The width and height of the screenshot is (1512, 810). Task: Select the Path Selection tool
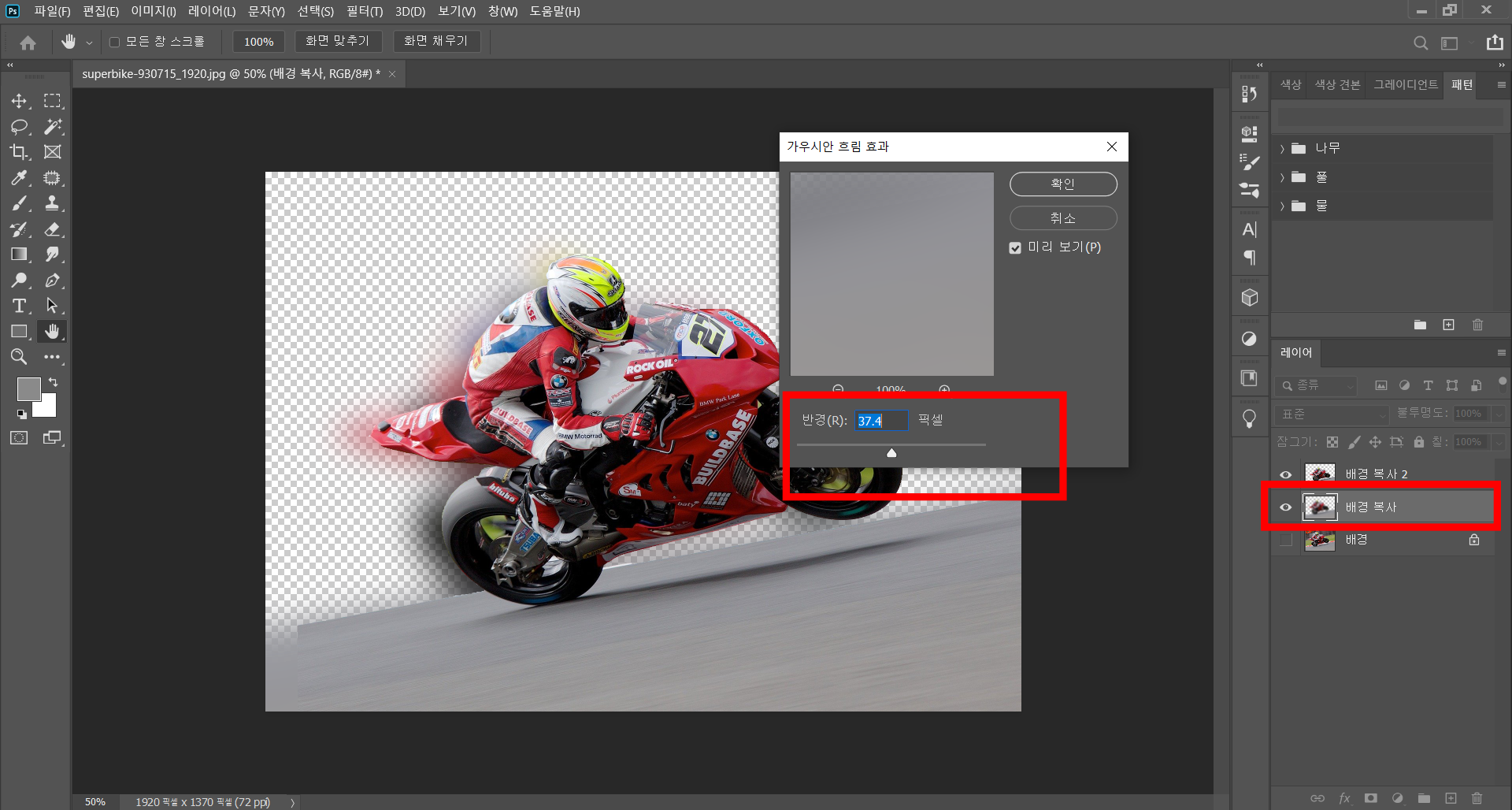click(52, 306)
